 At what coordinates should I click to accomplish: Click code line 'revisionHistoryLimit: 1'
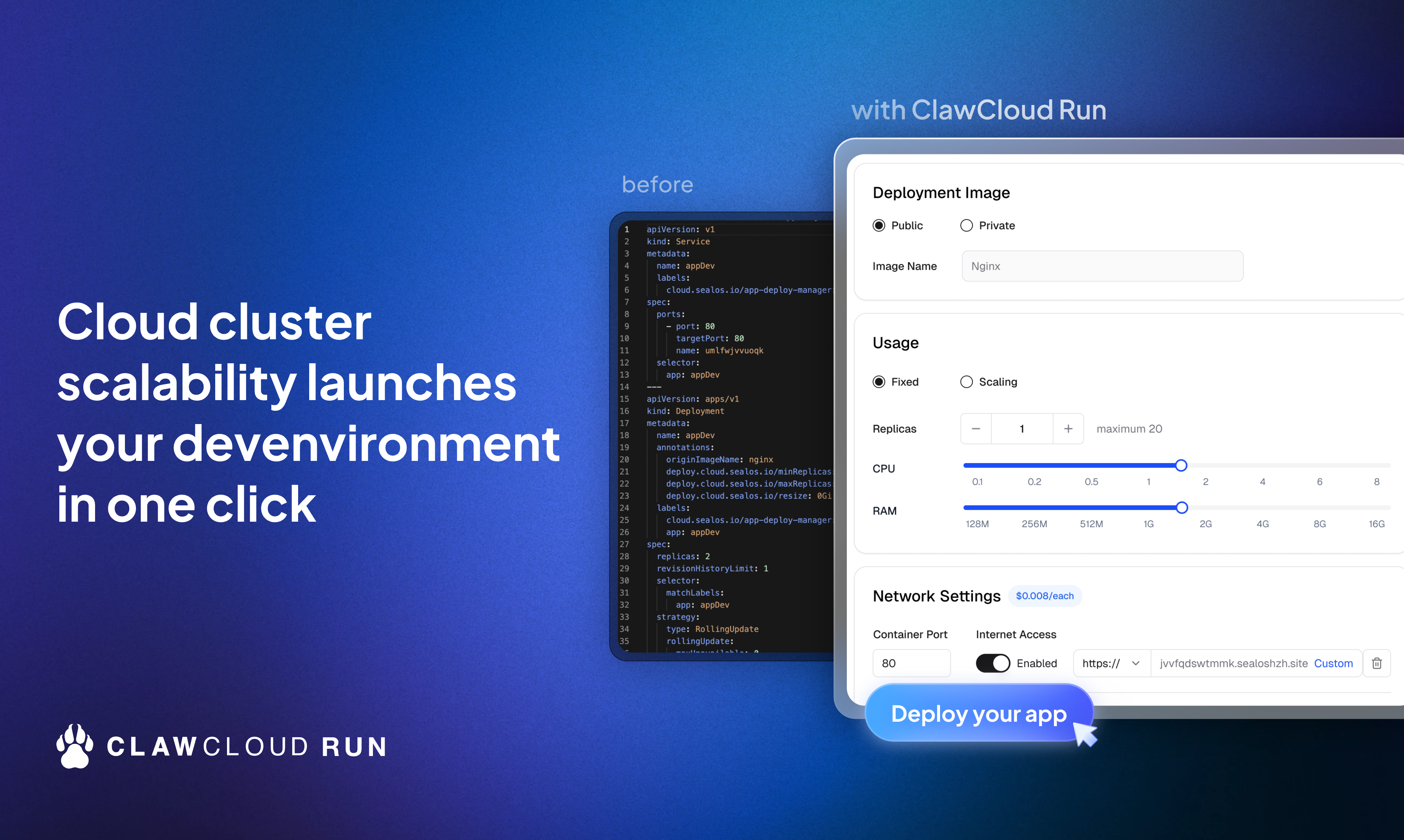pos(712,569)
